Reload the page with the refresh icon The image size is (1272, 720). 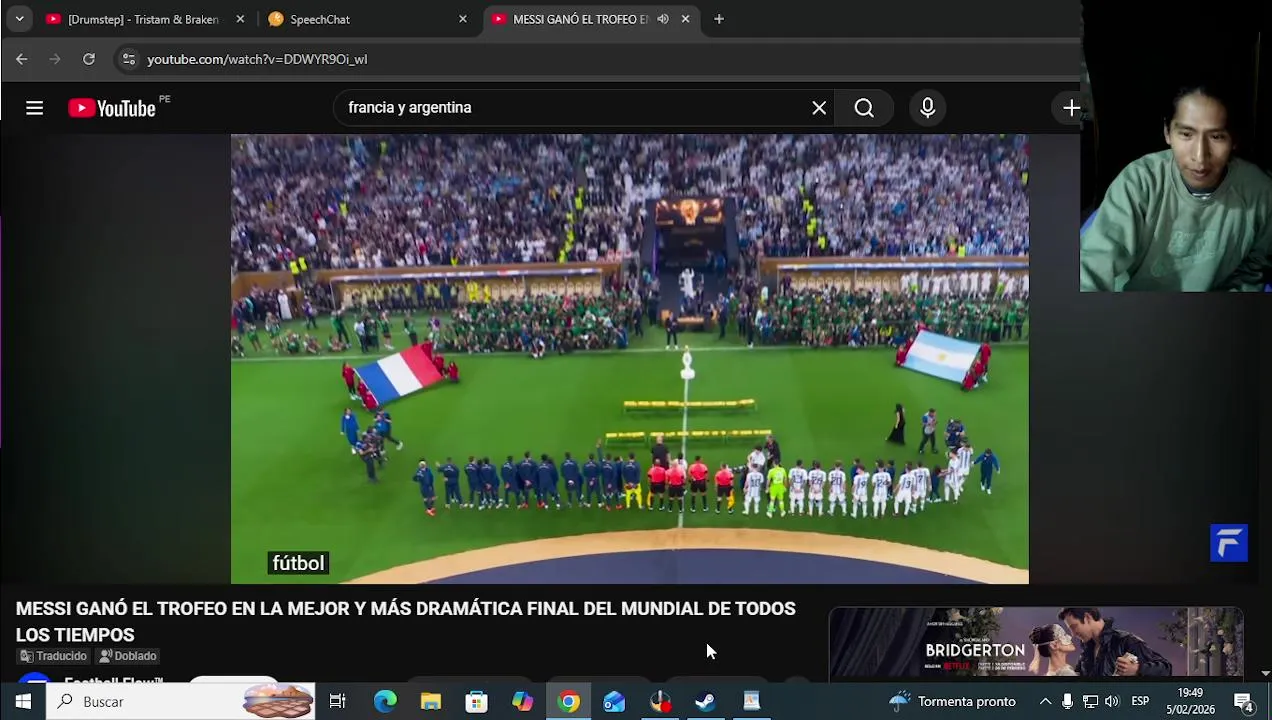[89, 59]
